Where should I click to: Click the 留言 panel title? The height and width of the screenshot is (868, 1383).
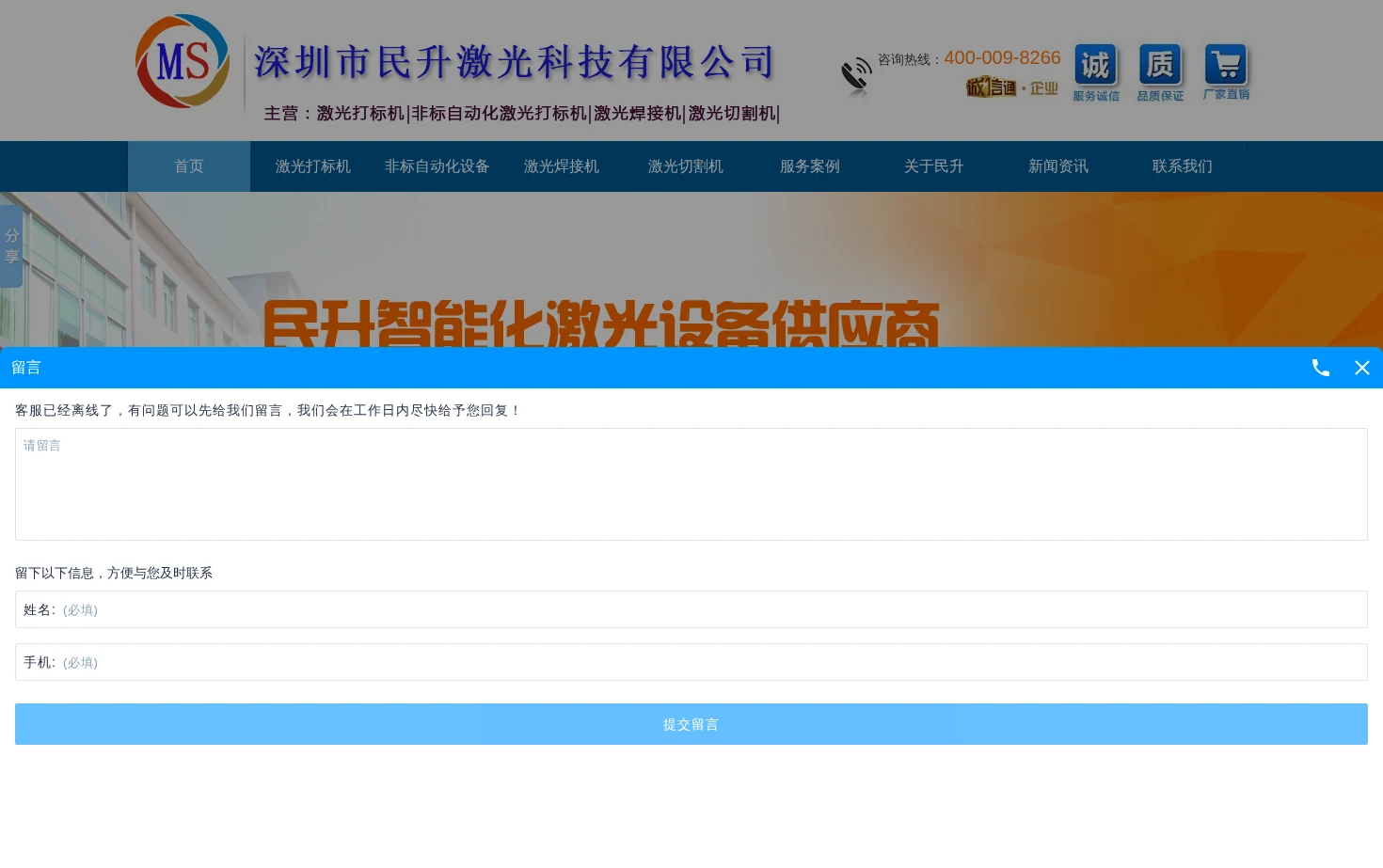(x=26, y=368)
